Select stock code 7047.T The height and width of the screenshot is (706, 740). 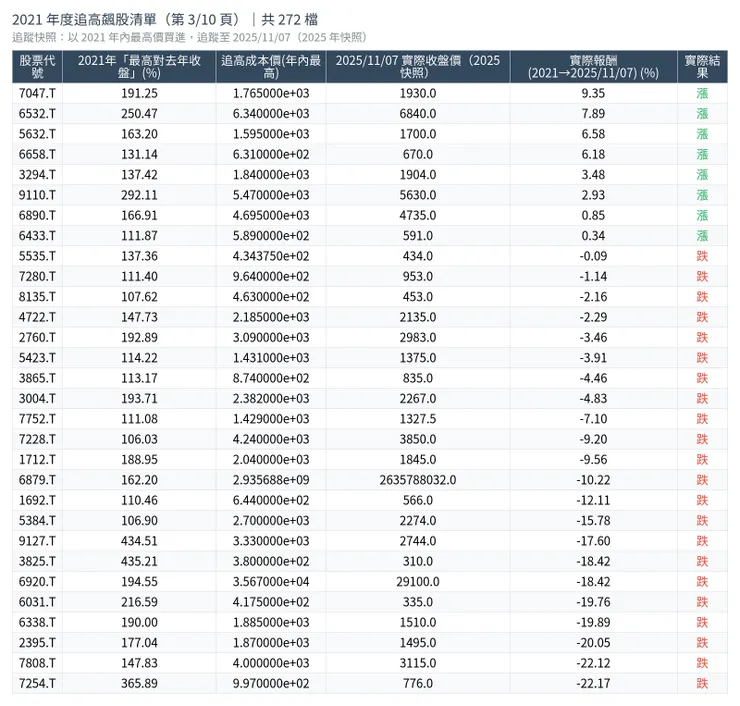[x=37, y=93]
